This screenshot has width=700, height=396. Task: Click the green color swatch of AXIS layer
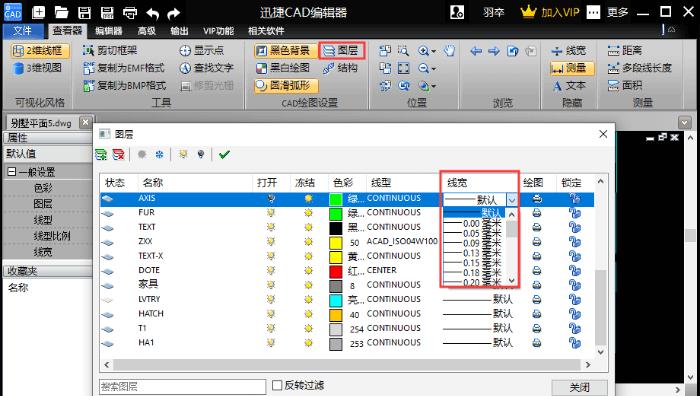tap(335, 199)
